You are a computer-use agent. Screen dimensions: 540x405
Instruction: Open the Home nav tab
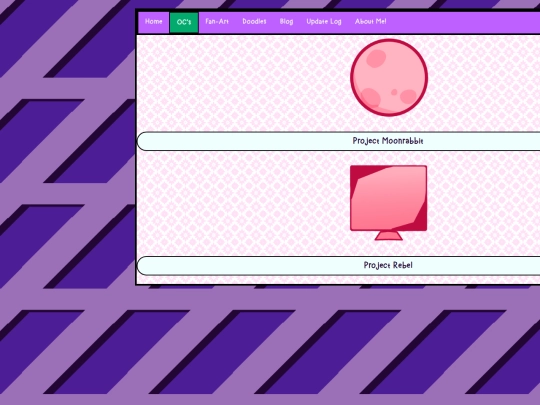point(154,22)
